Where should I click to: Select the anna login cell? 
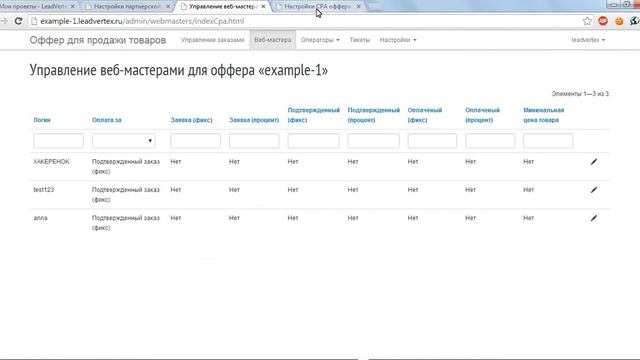(x=40, y=218)
